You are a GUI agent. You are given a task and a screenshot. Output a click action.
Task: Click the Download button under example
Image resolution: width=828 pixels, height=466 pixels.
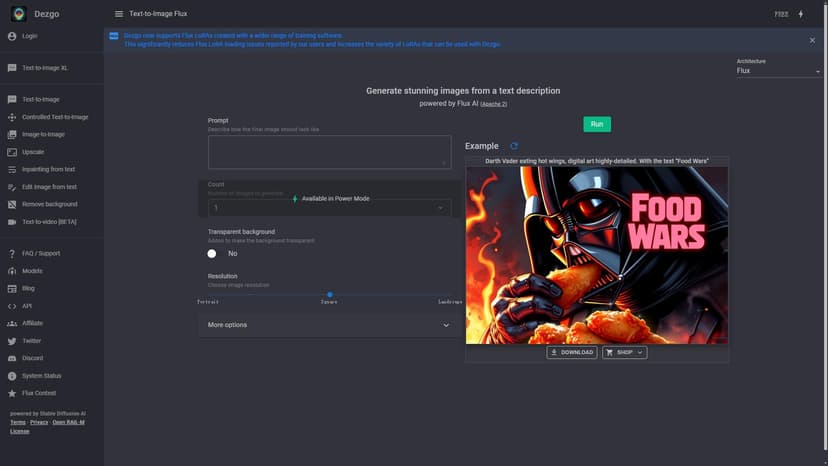pos(572,352)
